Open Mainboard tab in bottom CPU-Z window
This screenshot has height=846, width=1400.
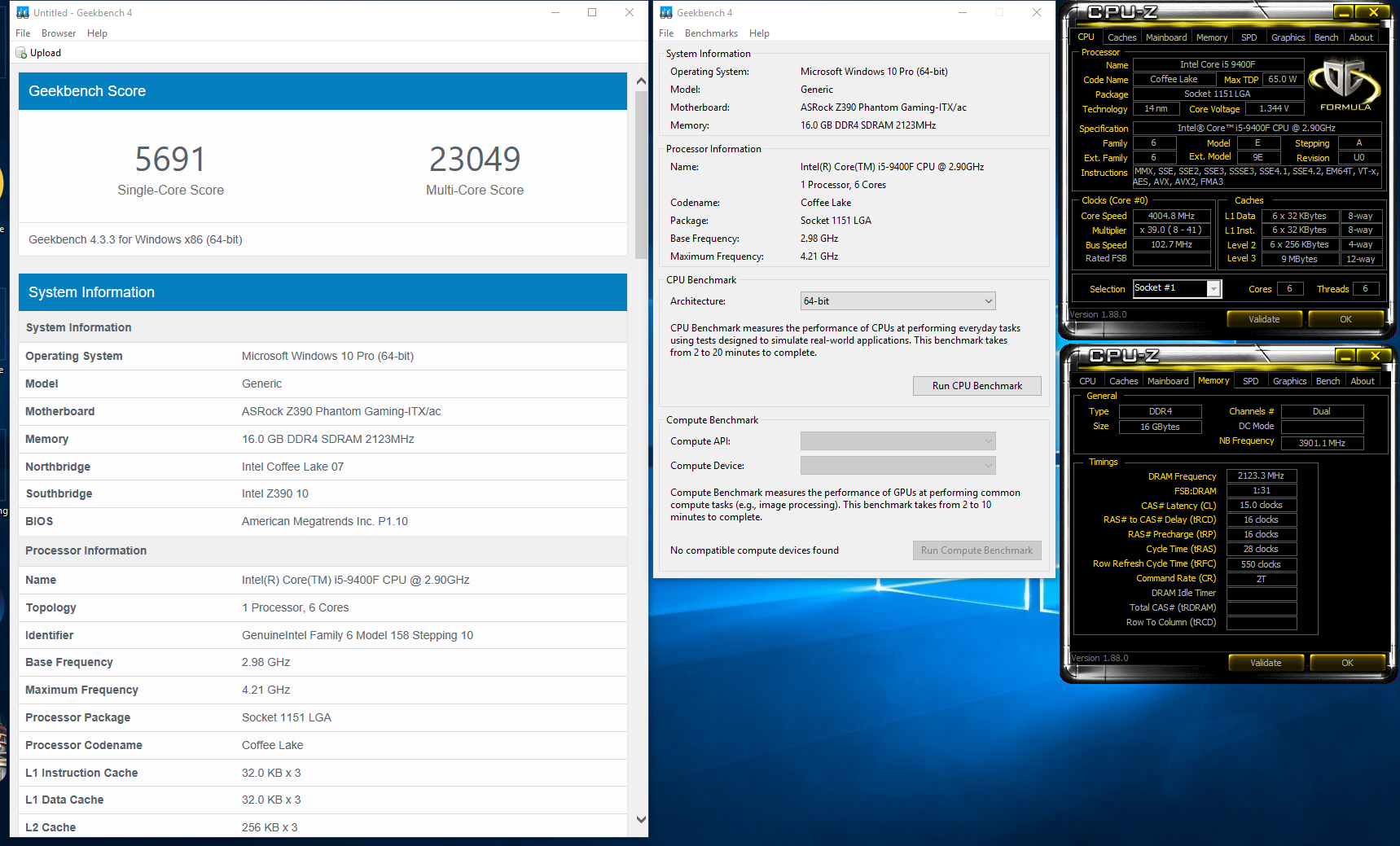pyautogui.click(x=1168, y=381)
